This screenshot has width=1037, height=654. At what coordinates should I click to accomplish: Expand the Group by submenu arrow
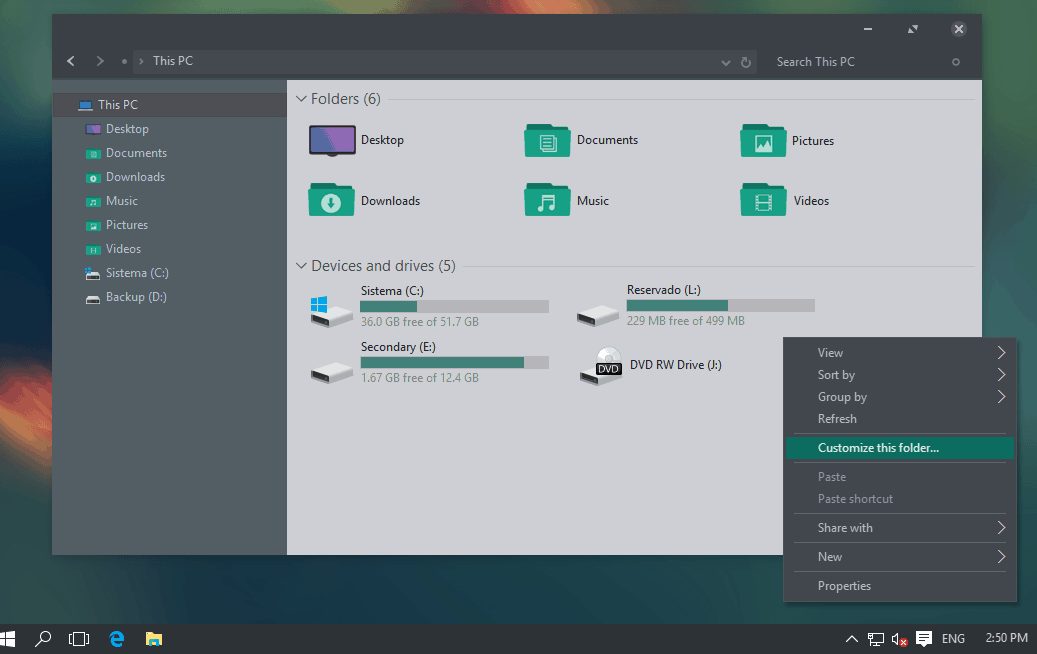pyautogui.click(x=1001, y=396)
